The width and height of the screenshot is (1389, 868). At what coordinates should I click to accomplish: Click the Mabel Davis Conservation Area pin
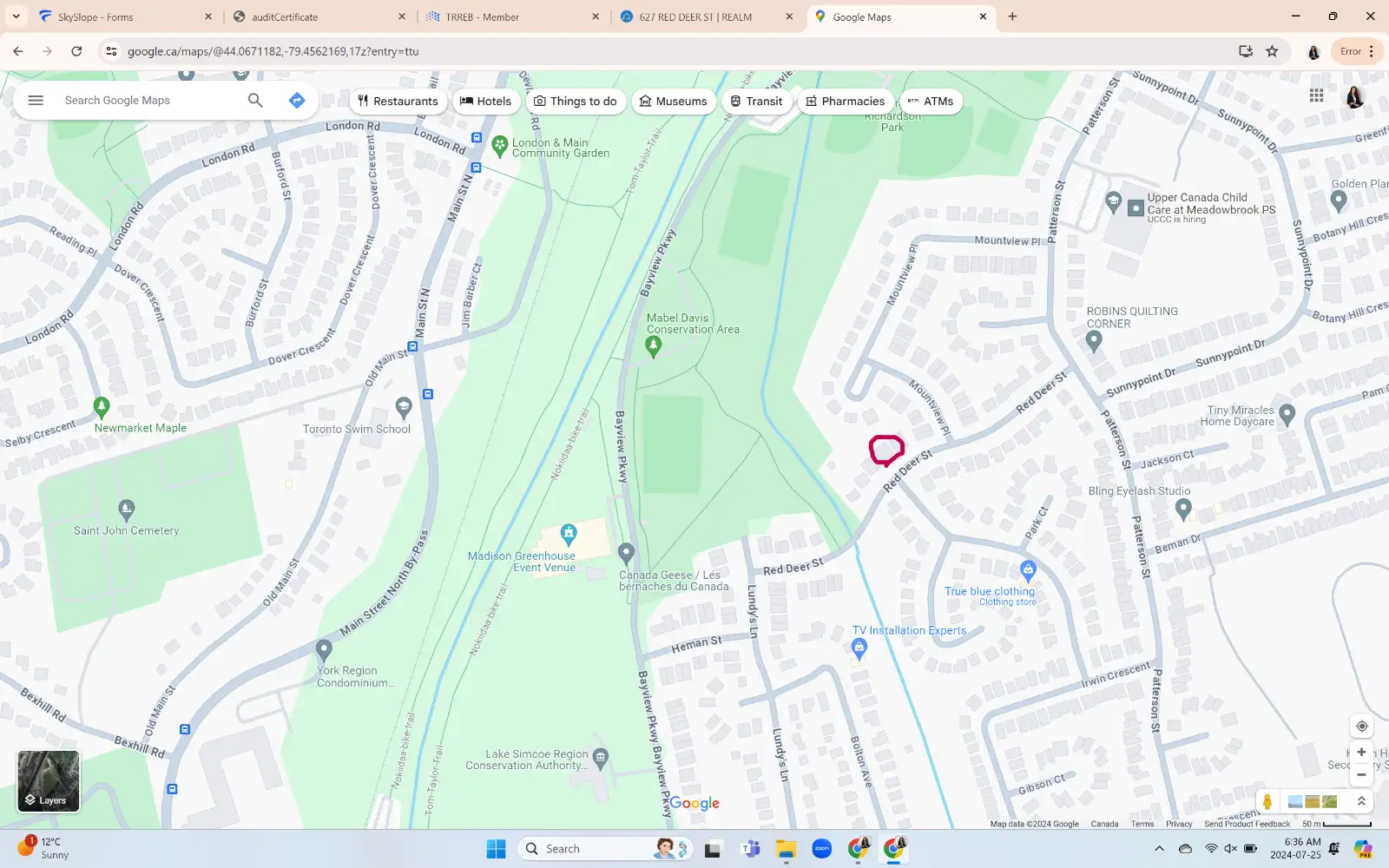pyautogui.click(x=654, y=347)
